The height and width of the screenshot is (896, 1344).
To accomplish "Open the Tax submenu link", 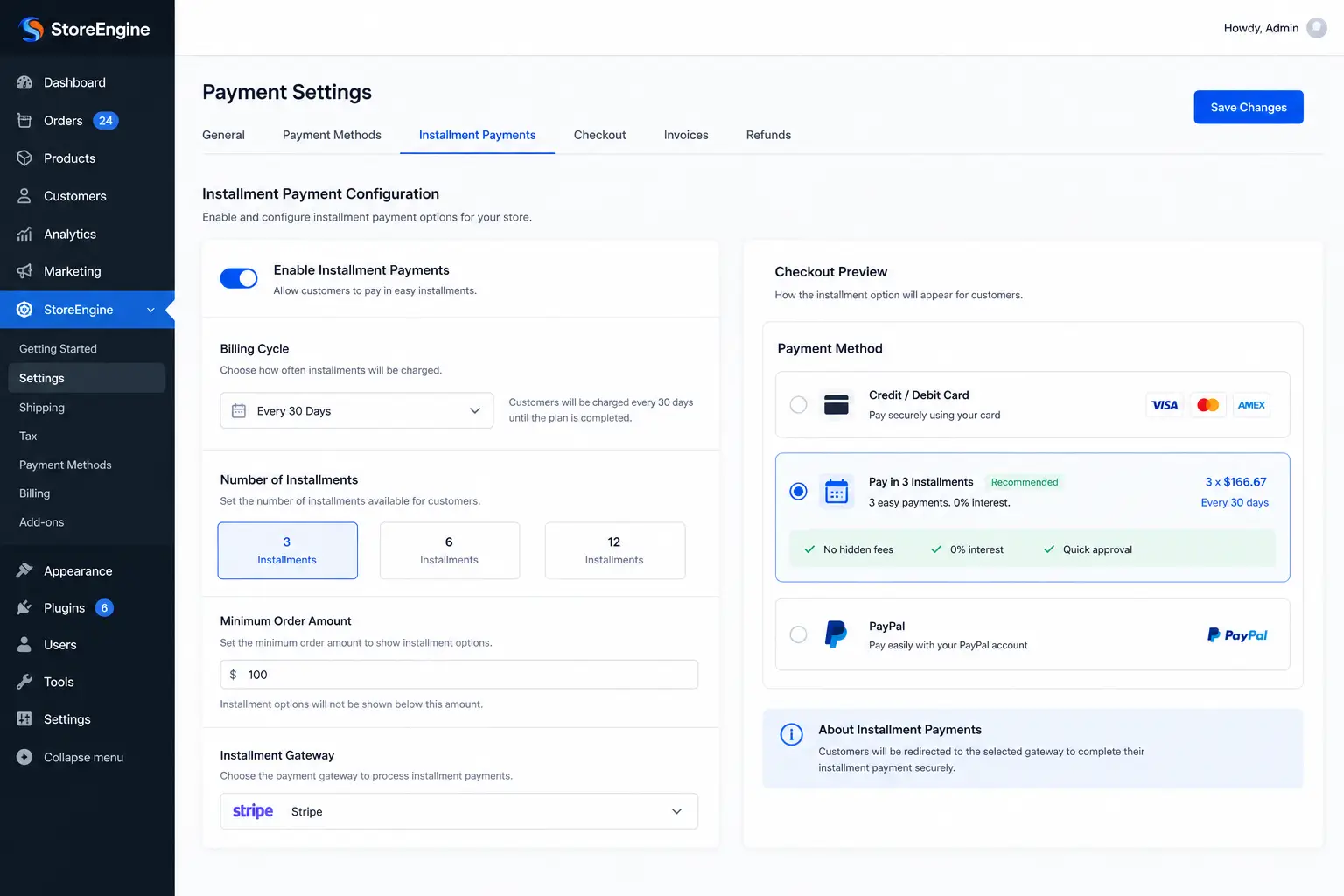I will pyautogui.click(x=28, y=436).
